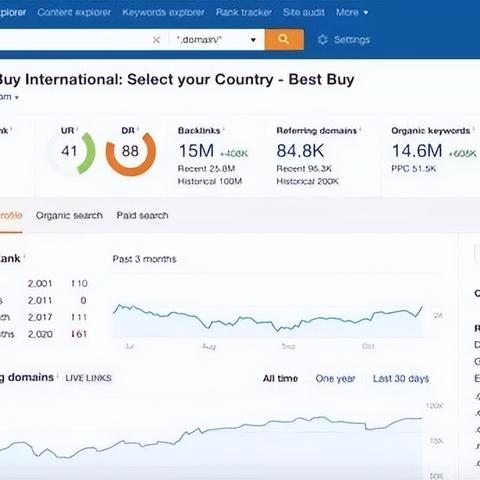Viewport: 480px width, 480px height.
Task: Select the All time chart range
Action: click(280, 378)
